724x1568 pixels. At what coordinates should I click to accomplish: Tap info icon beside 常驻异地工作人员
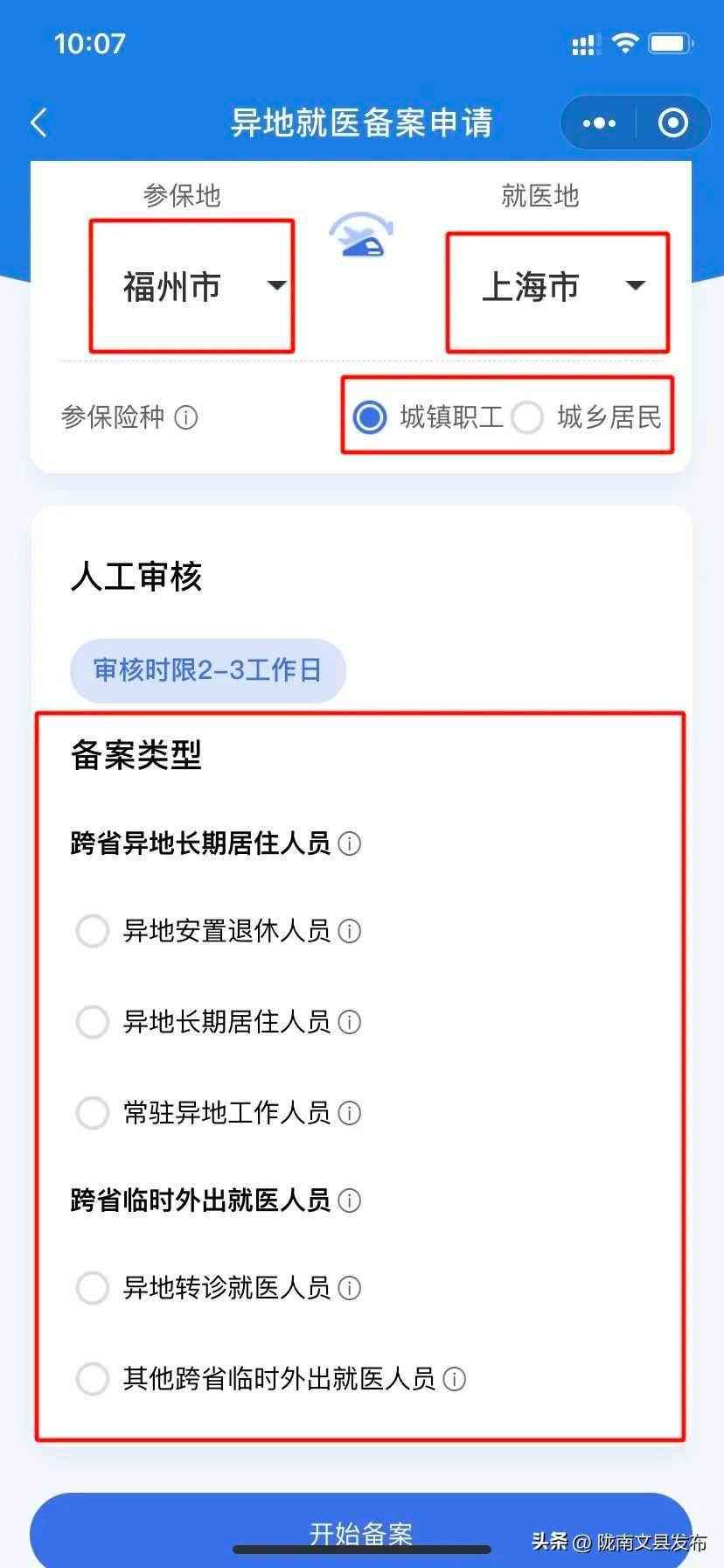(x=350, y=1113)
